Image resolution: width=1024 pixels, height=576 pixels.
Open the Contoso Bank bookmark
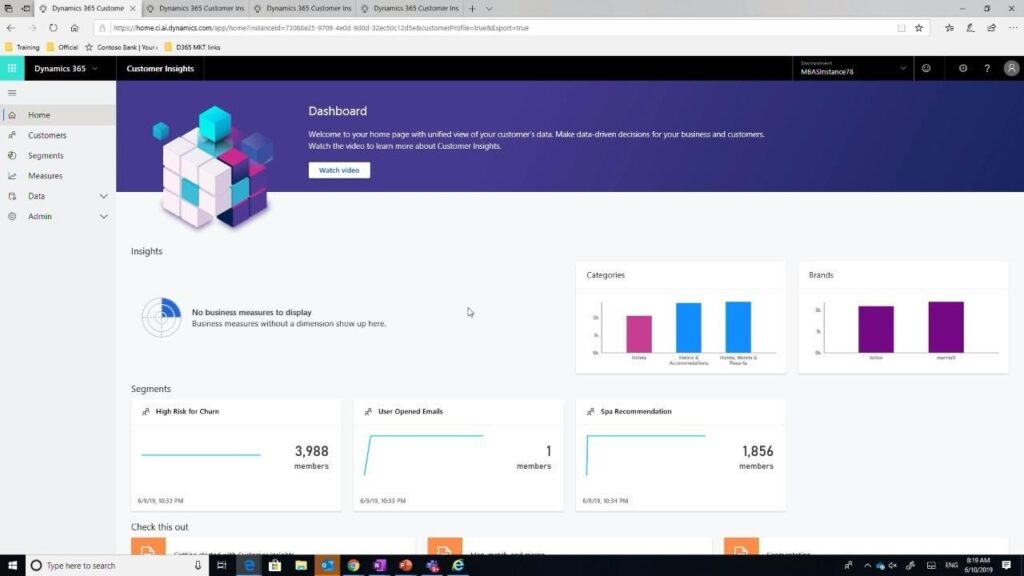coord(121,47)
